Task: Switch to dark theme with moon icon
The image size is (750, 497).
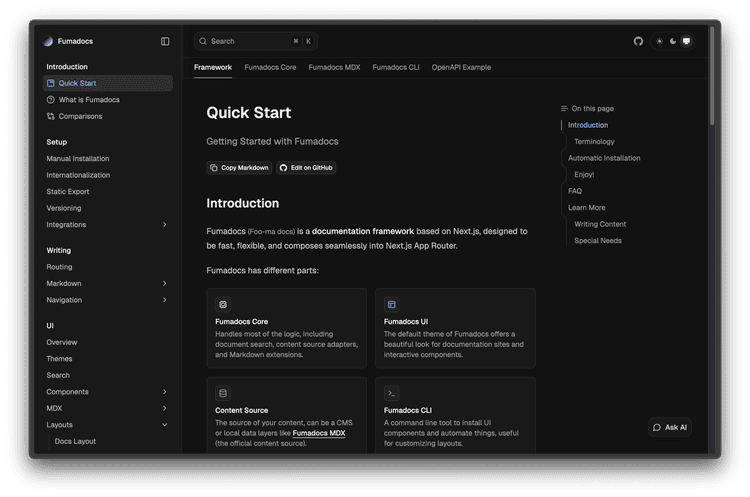Action: [x=672, y=41]
